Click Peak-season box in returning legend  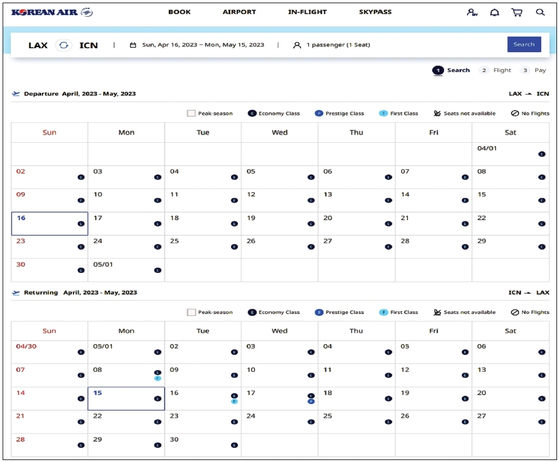[191, 312]
